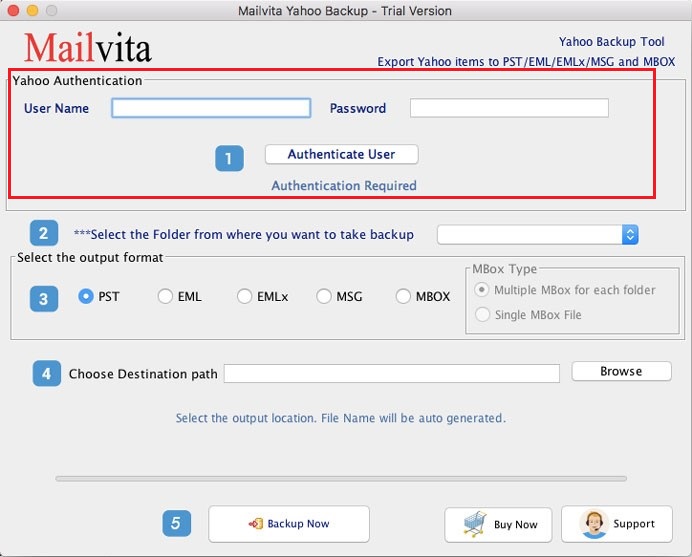Open the Support button
Viewport: 692px width, 557px height.
point(617,524)
